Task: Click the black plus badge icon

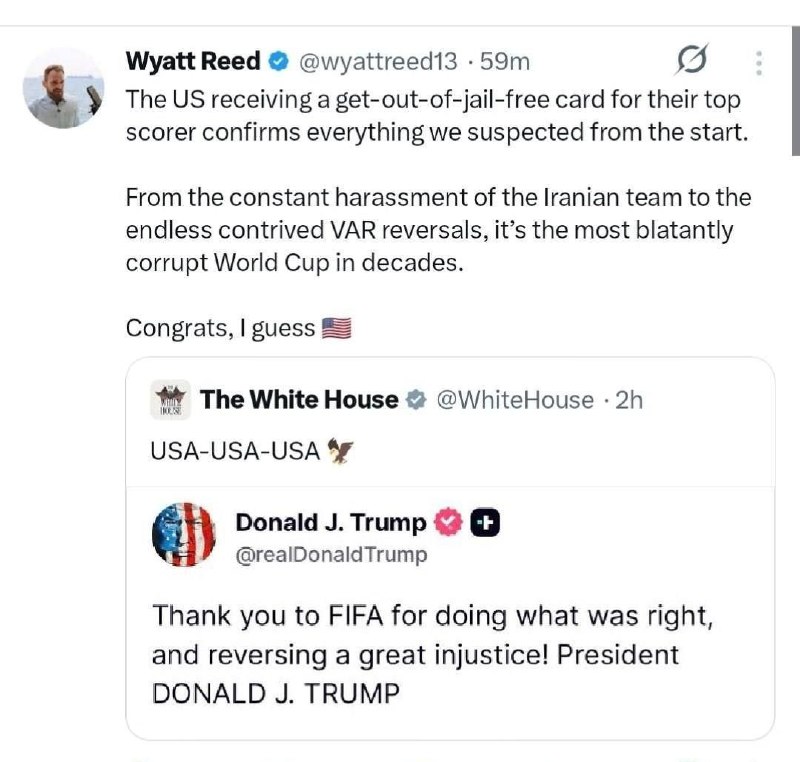Action: tap(485, 523)
